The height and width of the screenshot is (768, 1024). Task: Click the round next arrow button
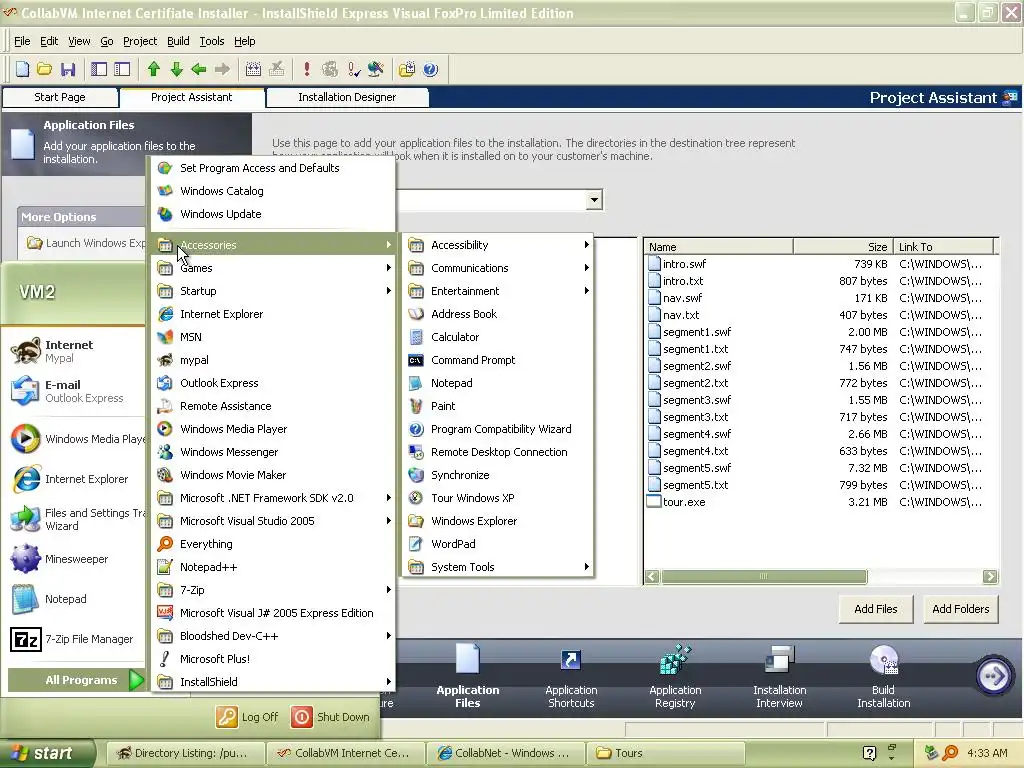(x=994, y=675)
